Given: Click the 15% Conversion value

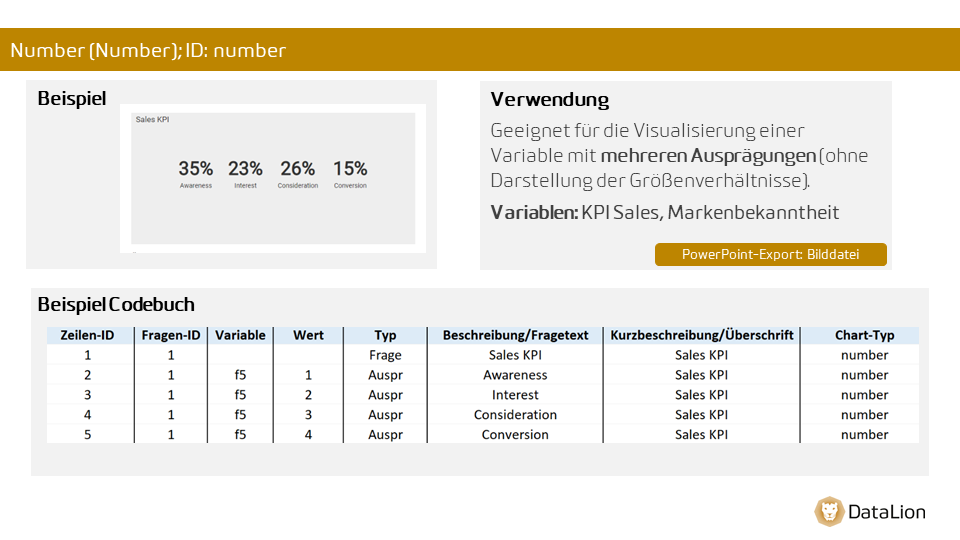Looking at the screenshot, I should 350,173.
